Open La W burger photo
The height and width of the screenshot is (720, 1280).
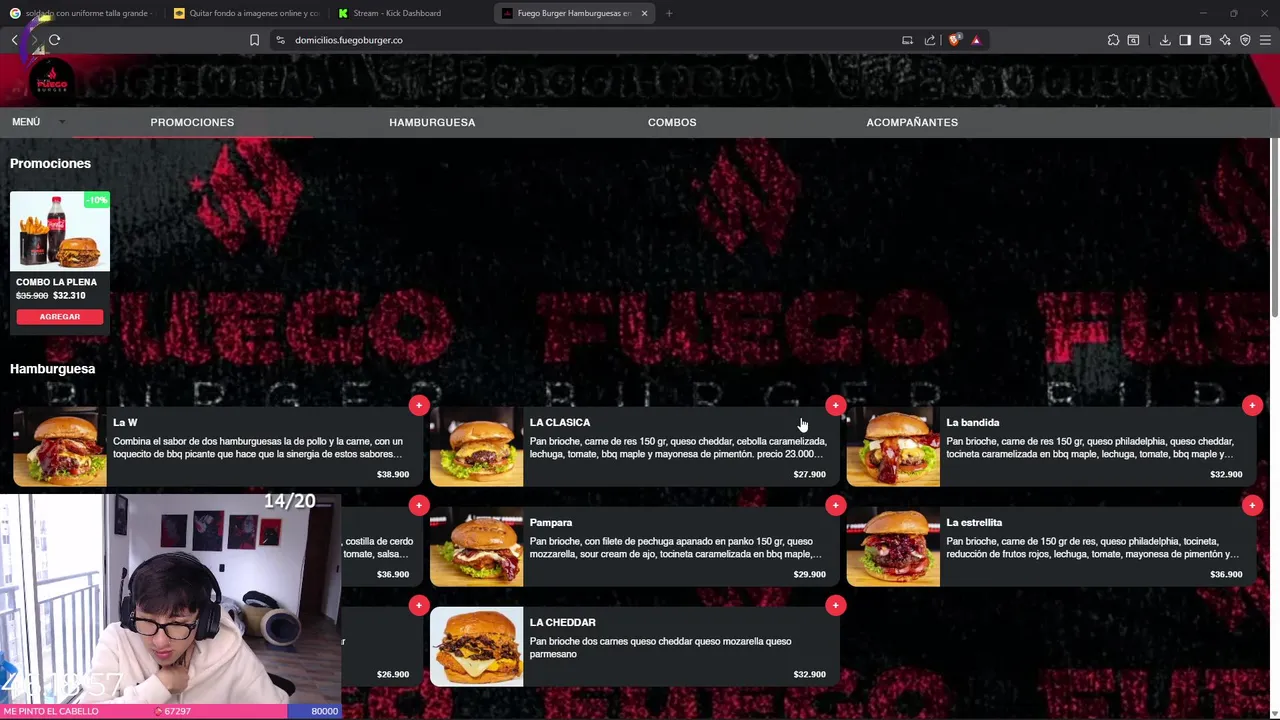click(x=60, y=446)
